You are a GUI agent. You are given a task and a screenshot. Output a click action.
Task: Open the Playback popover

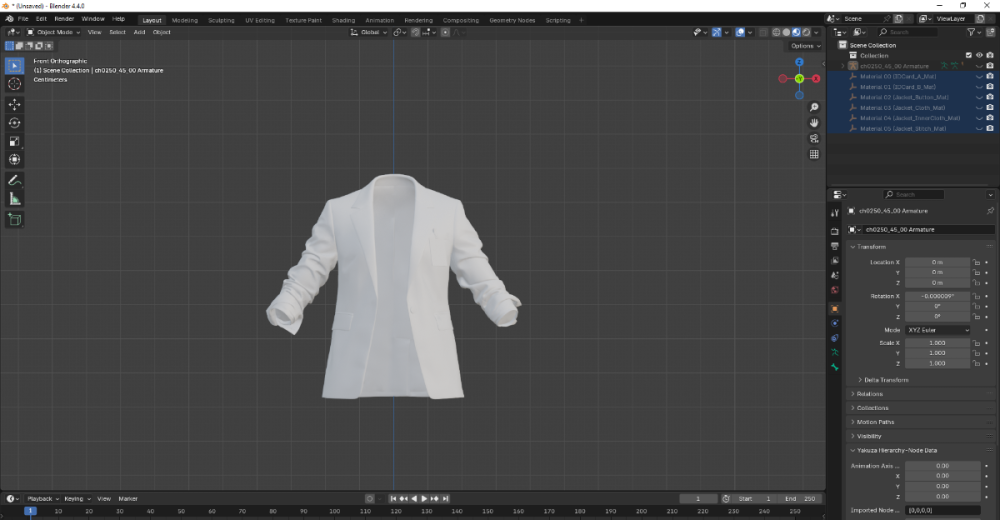coord(42,498)
